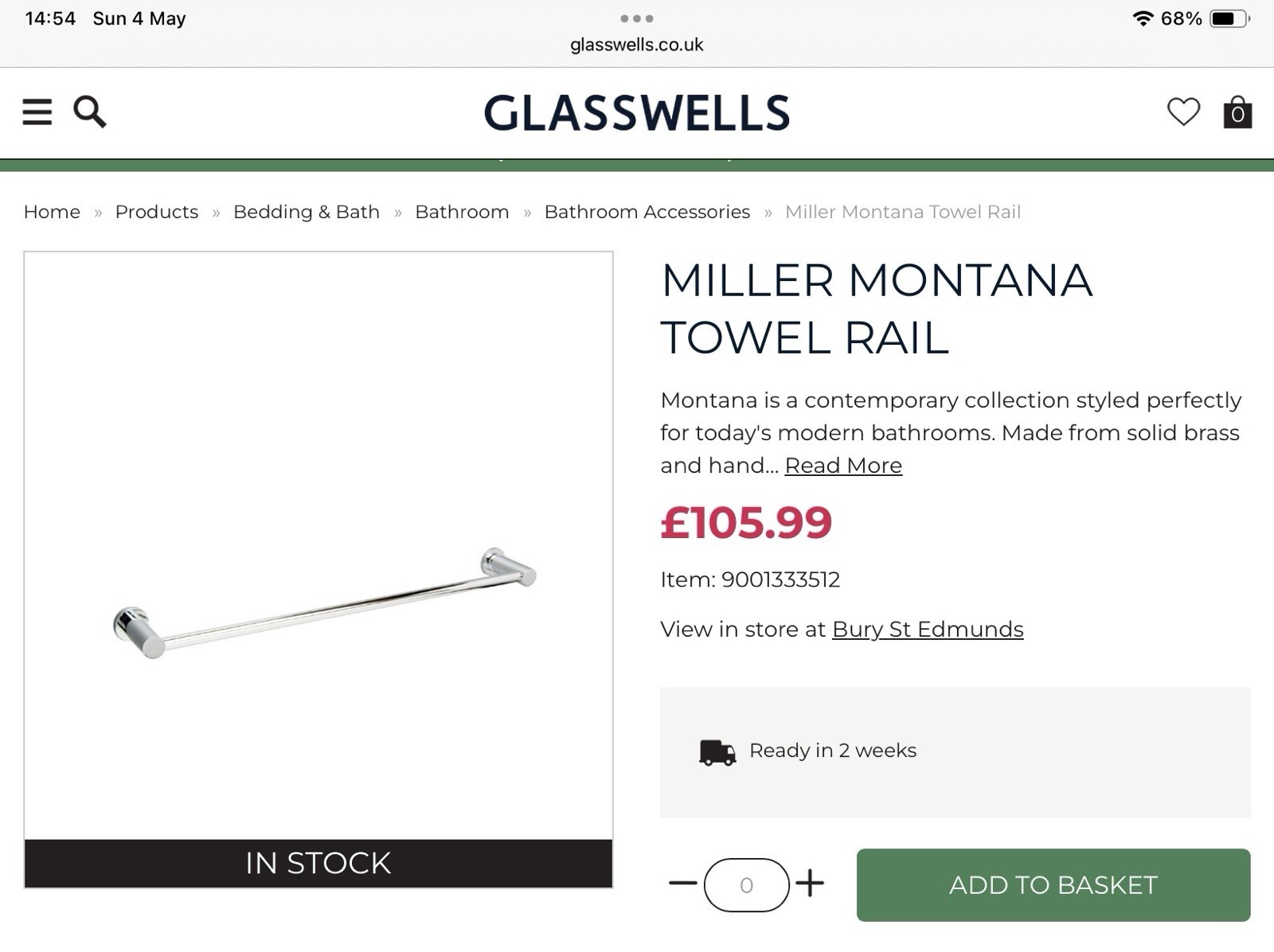Expand description with Read More

(843, 466)
